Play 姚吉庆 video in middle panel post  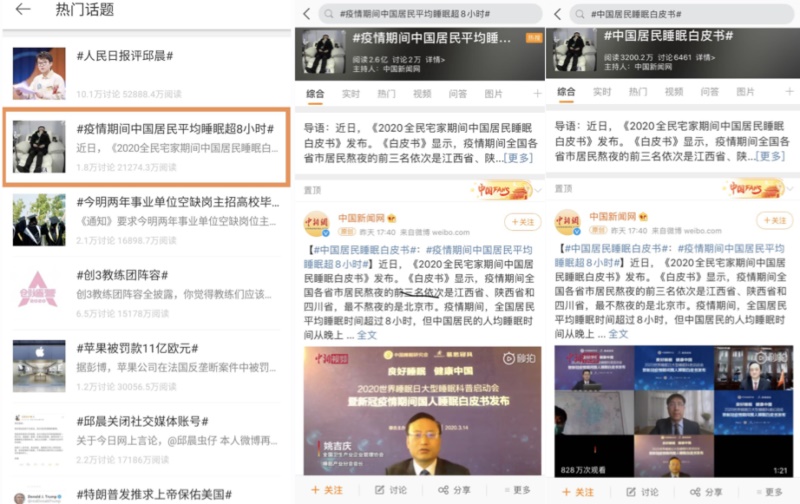(x=422, y=411)
